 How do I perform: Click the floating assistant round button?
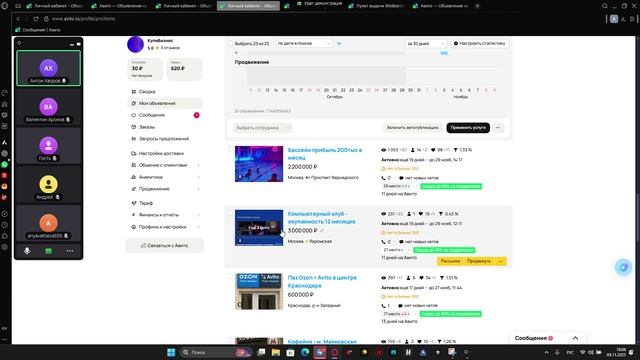point(623,267)
